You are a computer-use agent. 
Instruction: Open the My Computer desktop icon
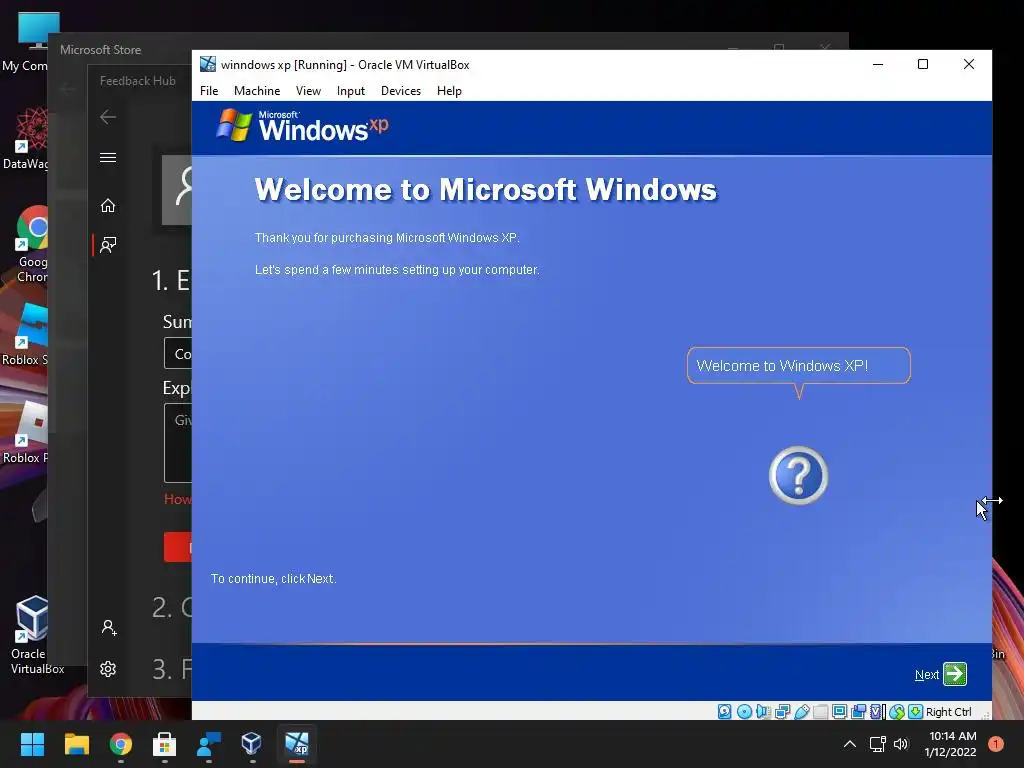(x=27, y=41)
